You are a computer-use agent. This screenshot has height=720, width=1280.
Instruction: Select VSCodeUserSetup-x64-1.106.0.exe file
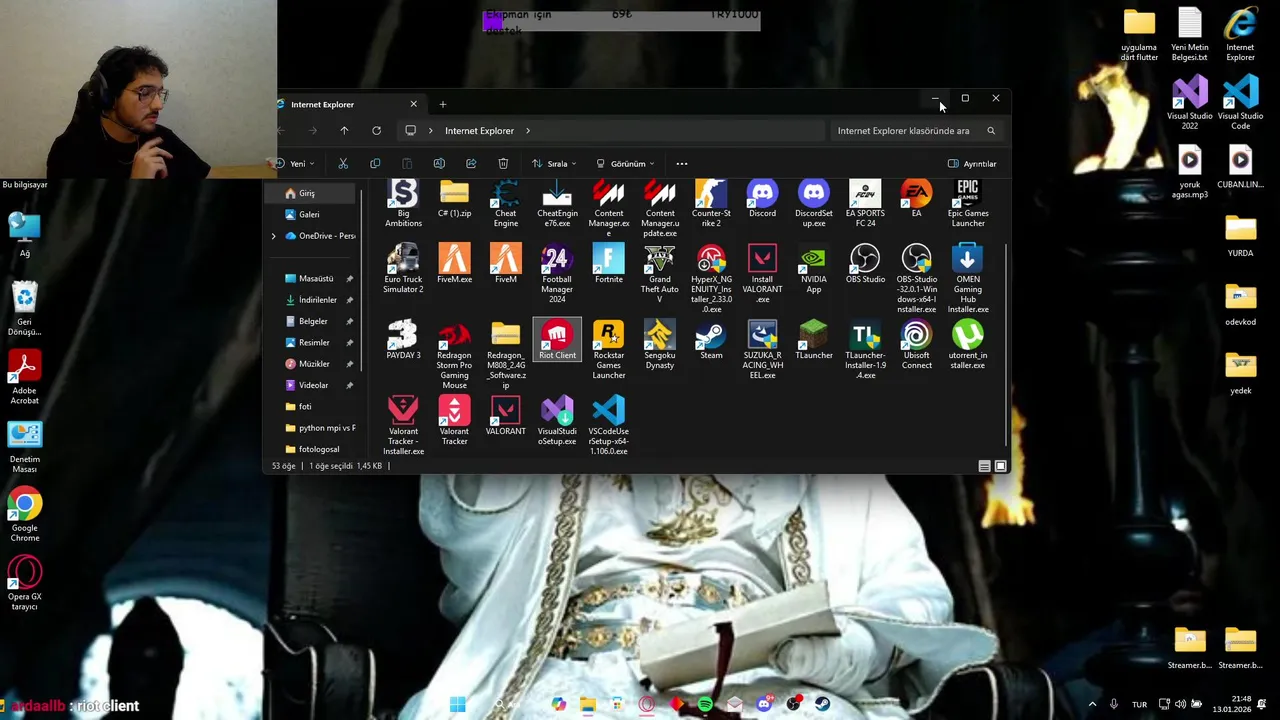pos(608,427)
